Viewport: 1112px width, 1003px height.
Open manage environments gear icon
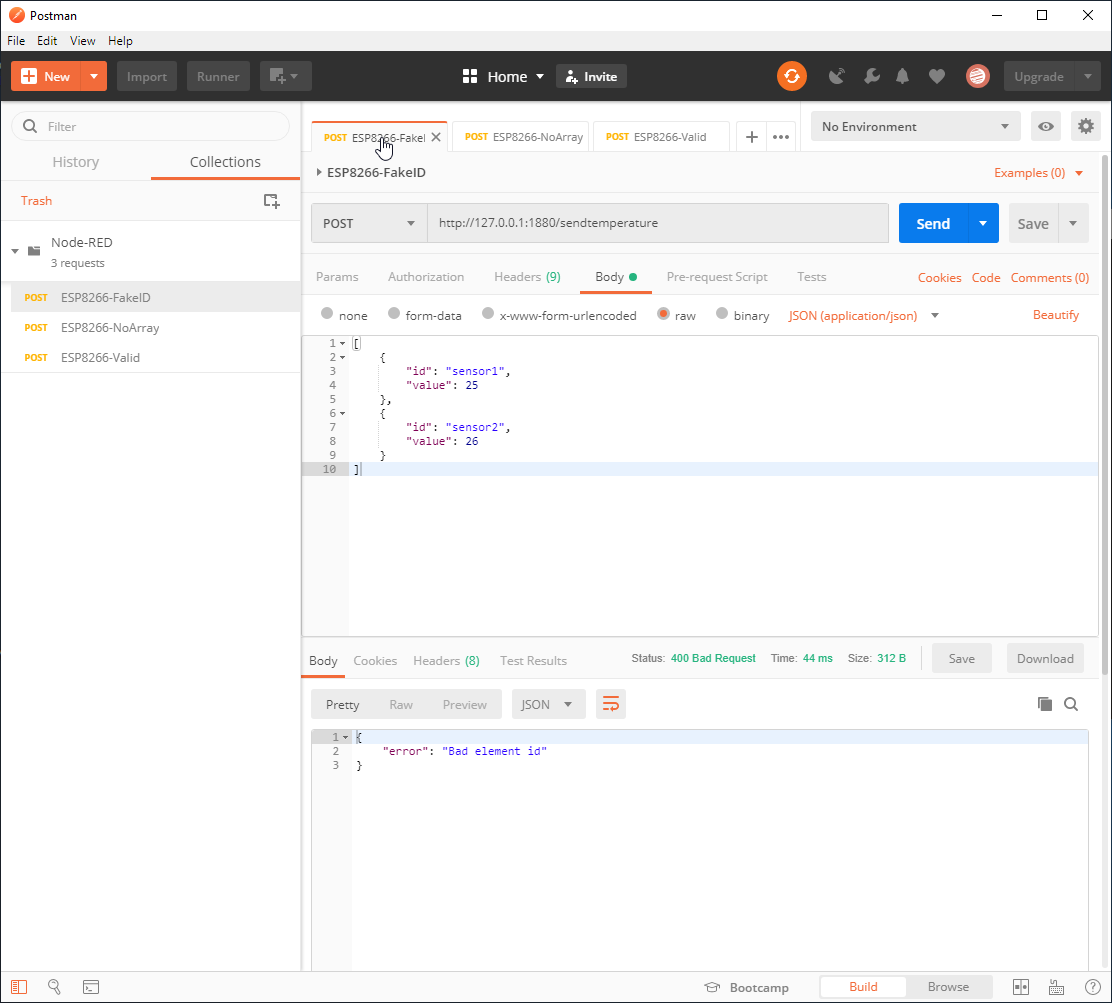(1085, 126)
